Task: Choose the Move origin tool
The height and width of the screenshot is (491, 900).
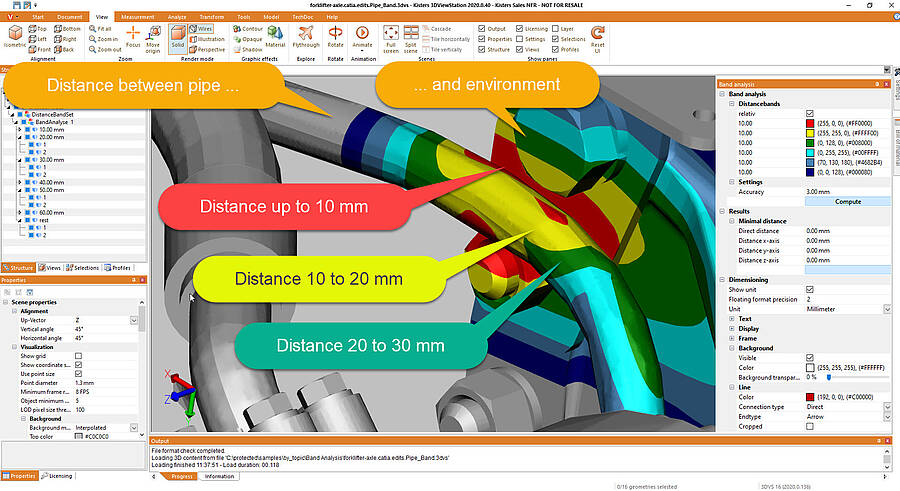Action: [x=153, y=39]
